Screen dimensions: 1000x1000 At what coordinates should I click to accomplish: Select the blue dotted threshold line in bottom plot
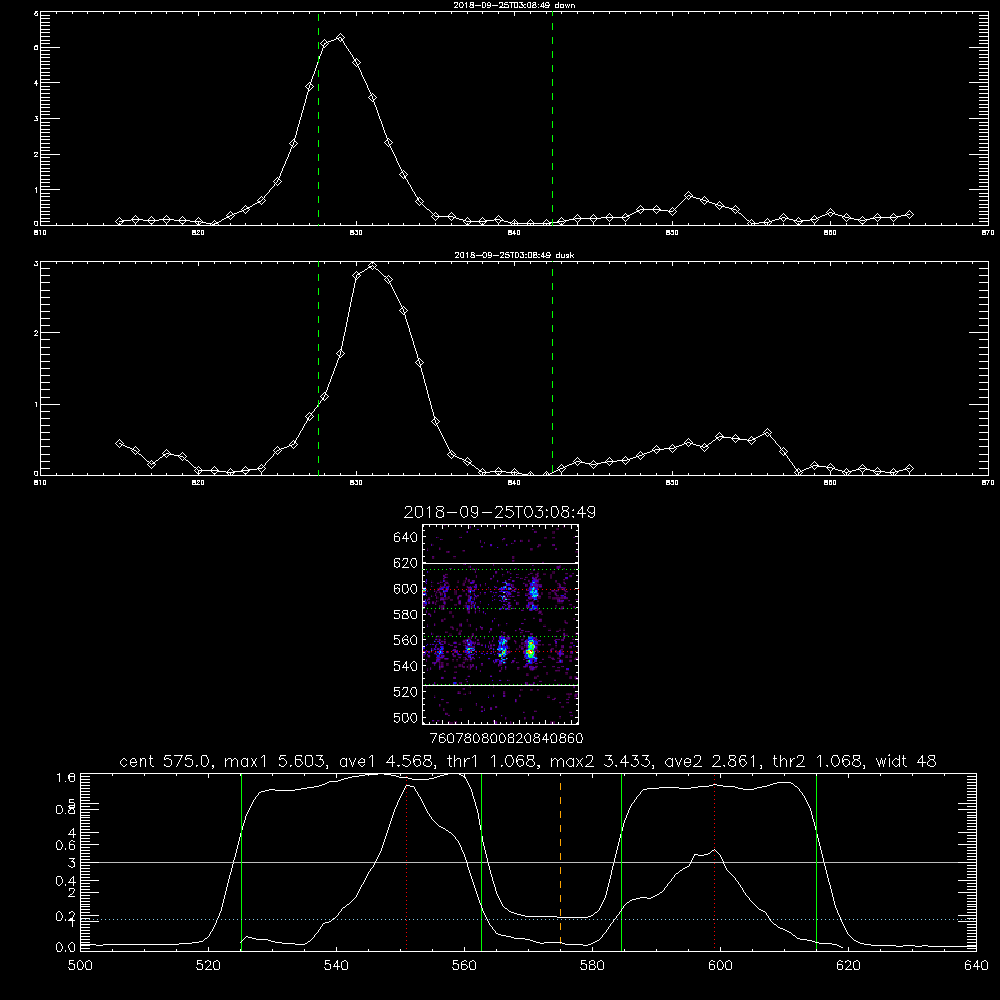click(x=527, y=920)
